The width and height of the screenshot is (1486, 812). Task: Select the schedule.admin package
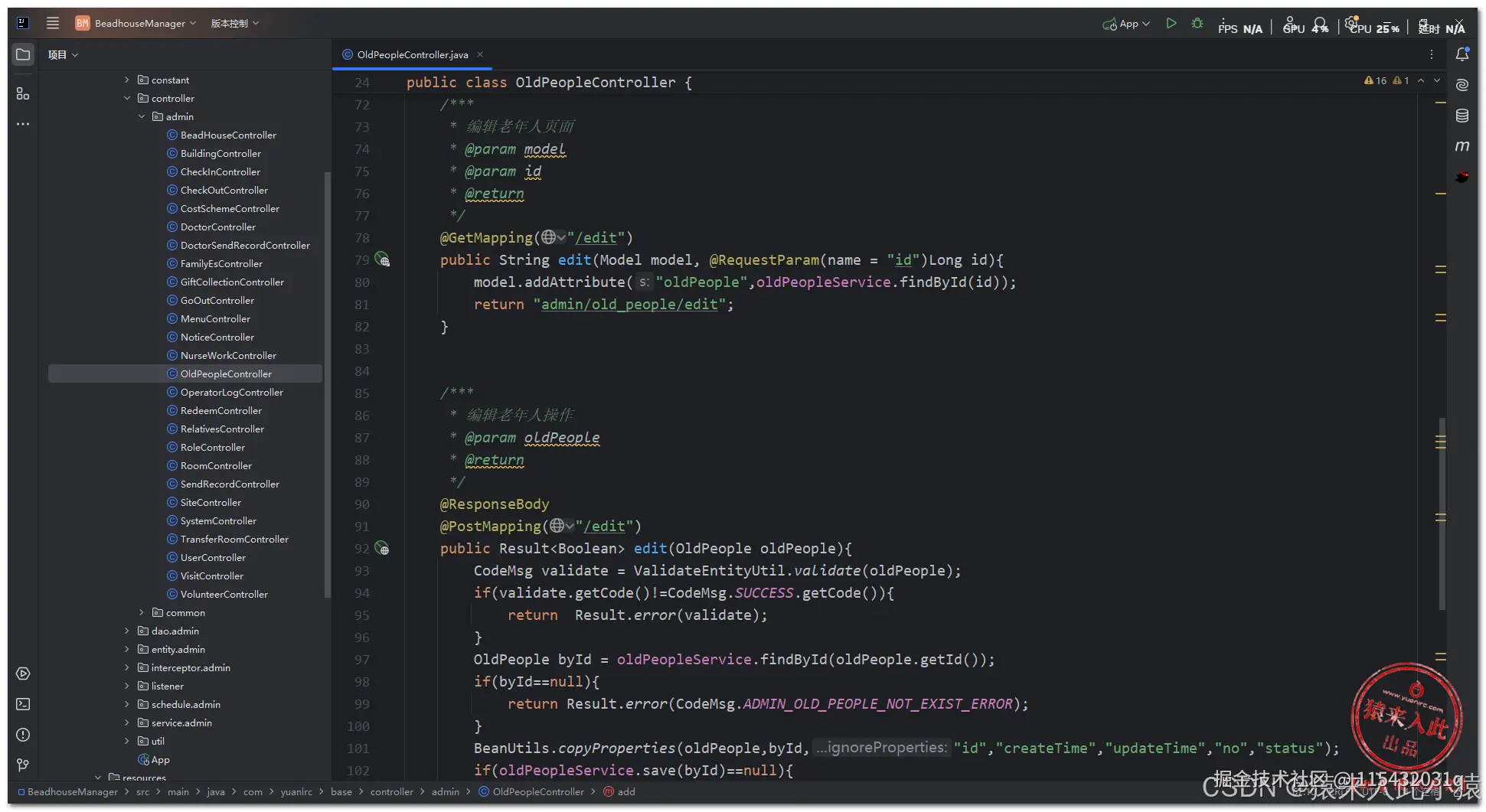tap(179, 704)
